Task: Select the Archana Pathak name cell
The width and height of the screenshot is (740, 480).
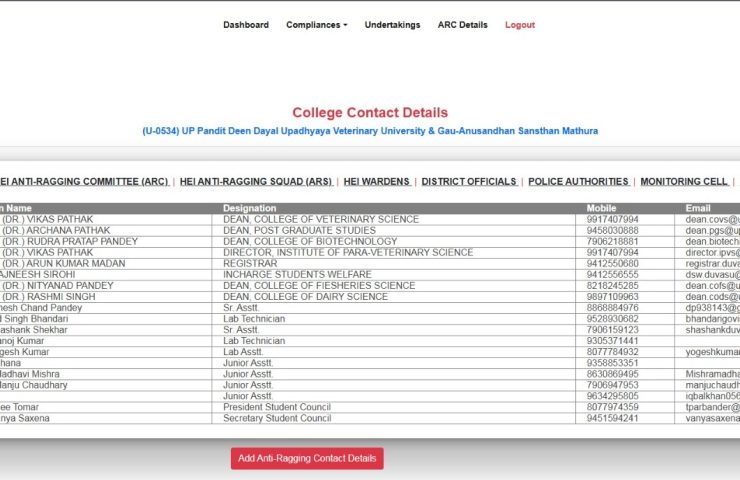Action: point(106,230)
